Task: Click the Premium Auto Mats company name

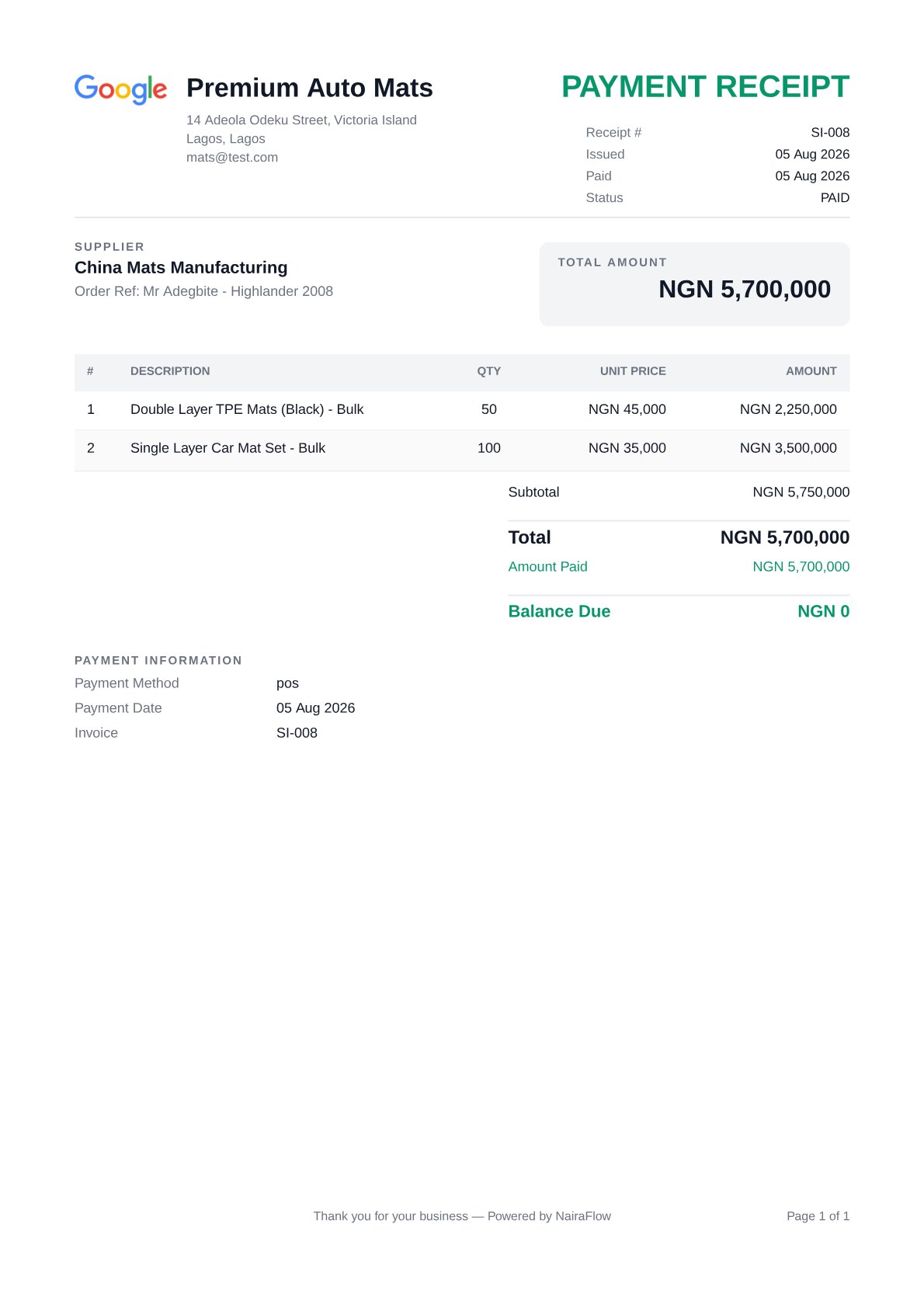Action: point(310,88)
